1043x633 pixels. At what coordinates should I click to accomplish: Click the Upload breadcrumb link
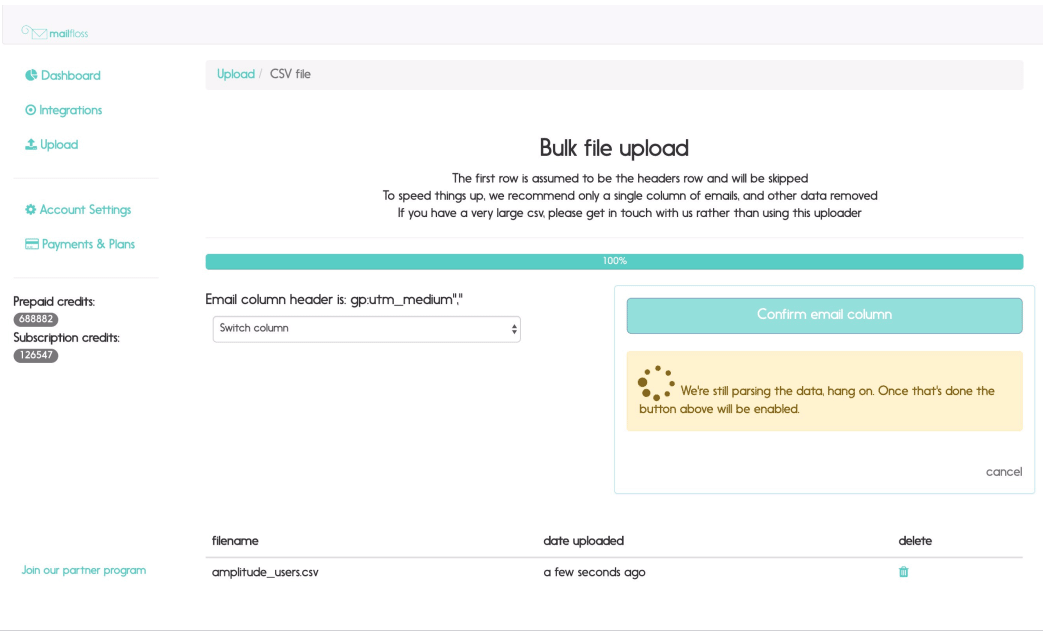point(236,74)
